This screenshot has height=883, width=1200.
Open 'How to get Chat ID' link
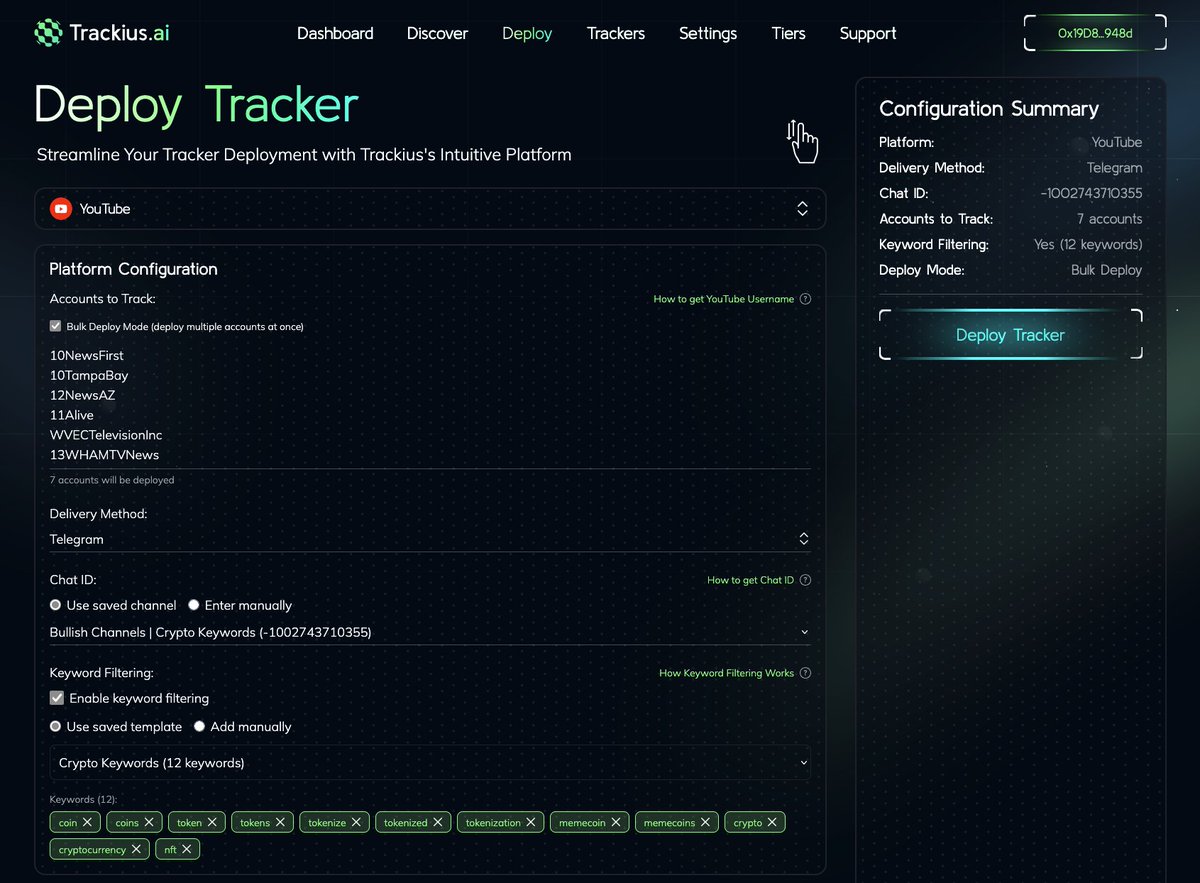click(751, 580)
